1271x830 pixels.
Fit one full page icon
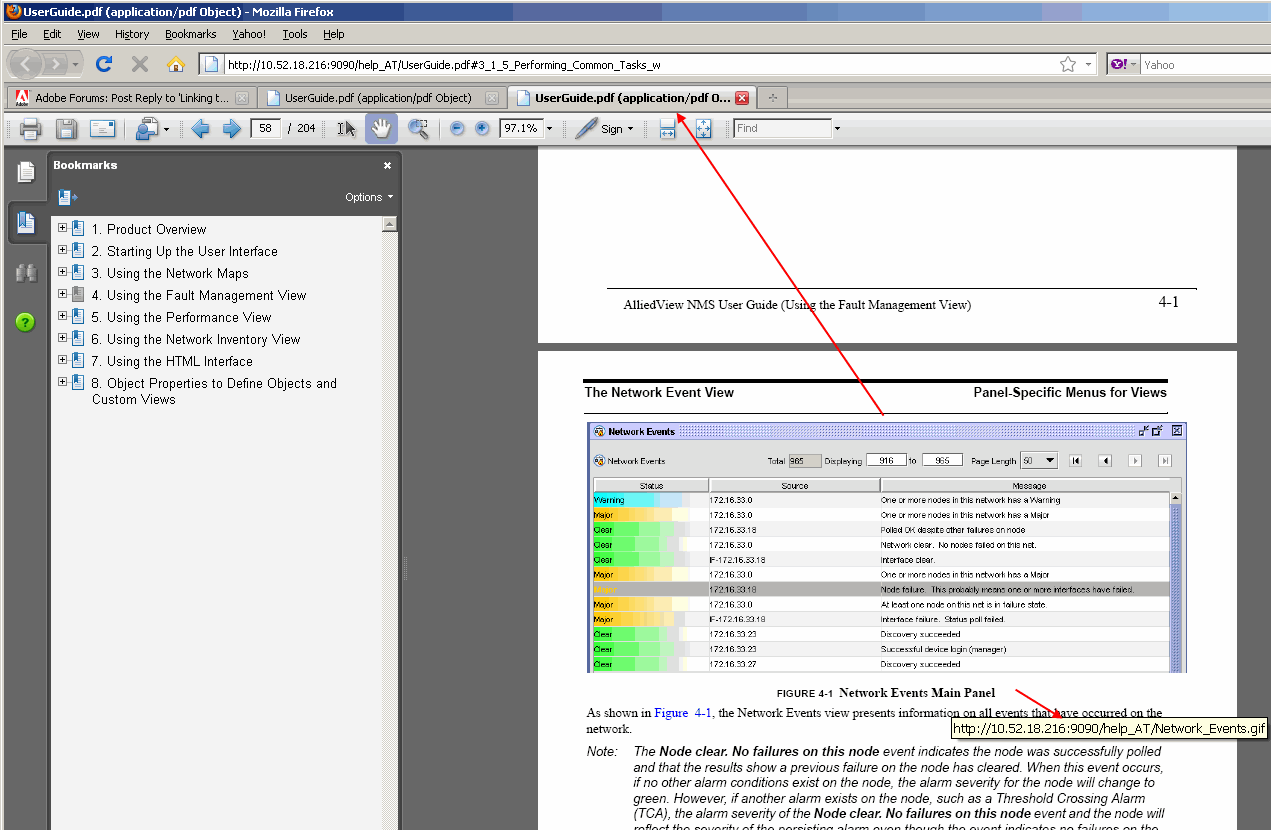coord(703,128)
